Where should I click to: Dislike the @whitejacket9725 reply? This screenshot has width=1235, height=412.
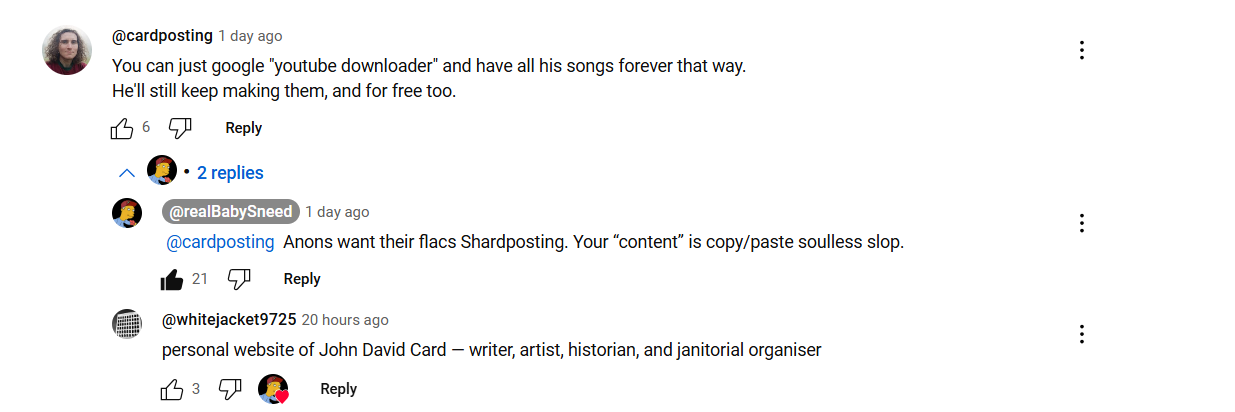230,389
